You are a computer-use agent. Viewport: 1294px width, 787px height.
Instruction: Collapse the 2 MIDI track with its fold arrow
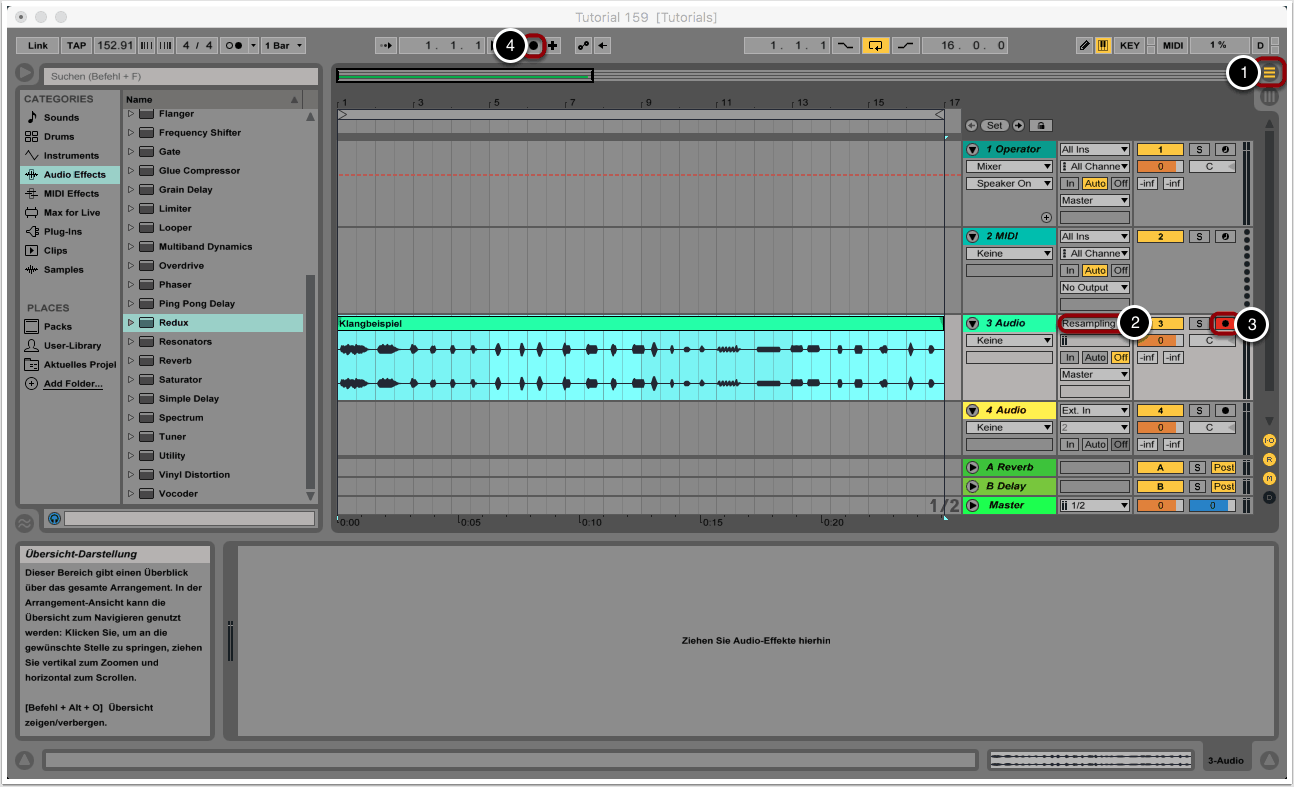[x=972, y=237]
